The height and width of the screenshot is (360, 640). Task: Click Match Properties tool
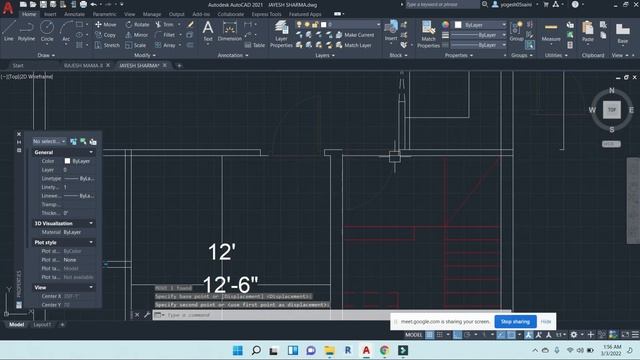point(428,34)
